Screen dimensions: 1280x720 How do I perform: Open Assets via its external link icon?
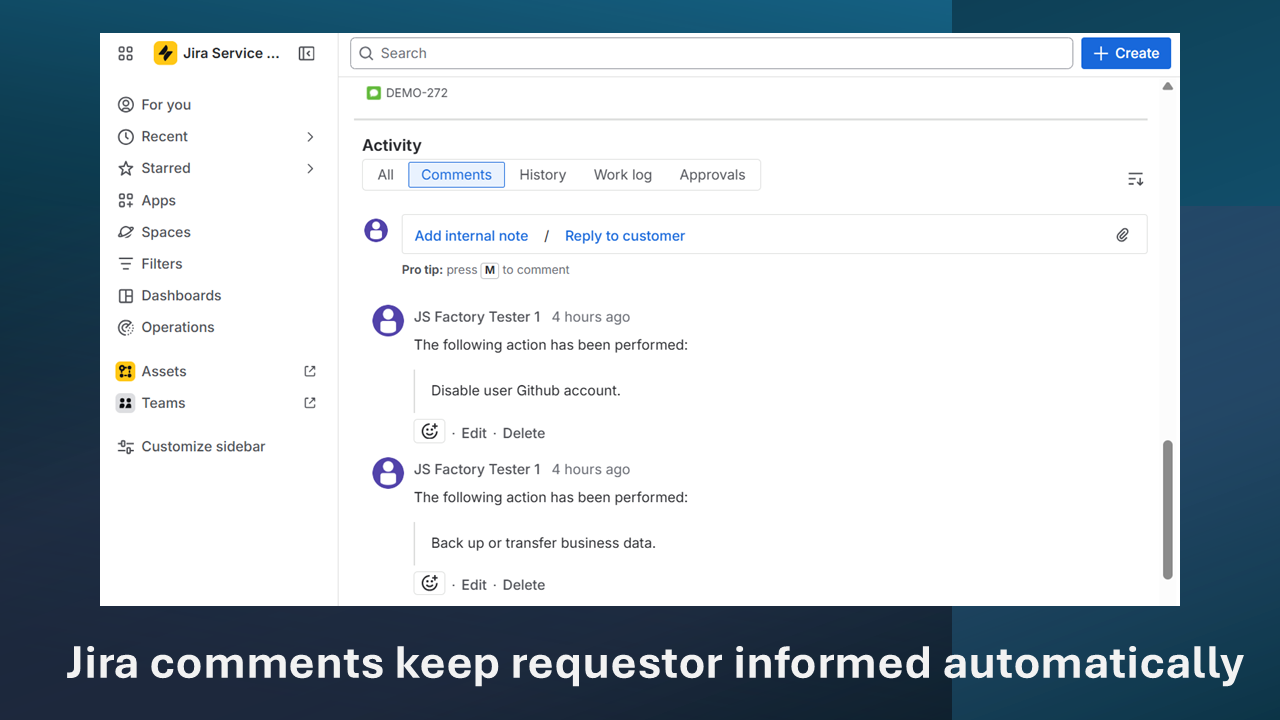[310, 371]
